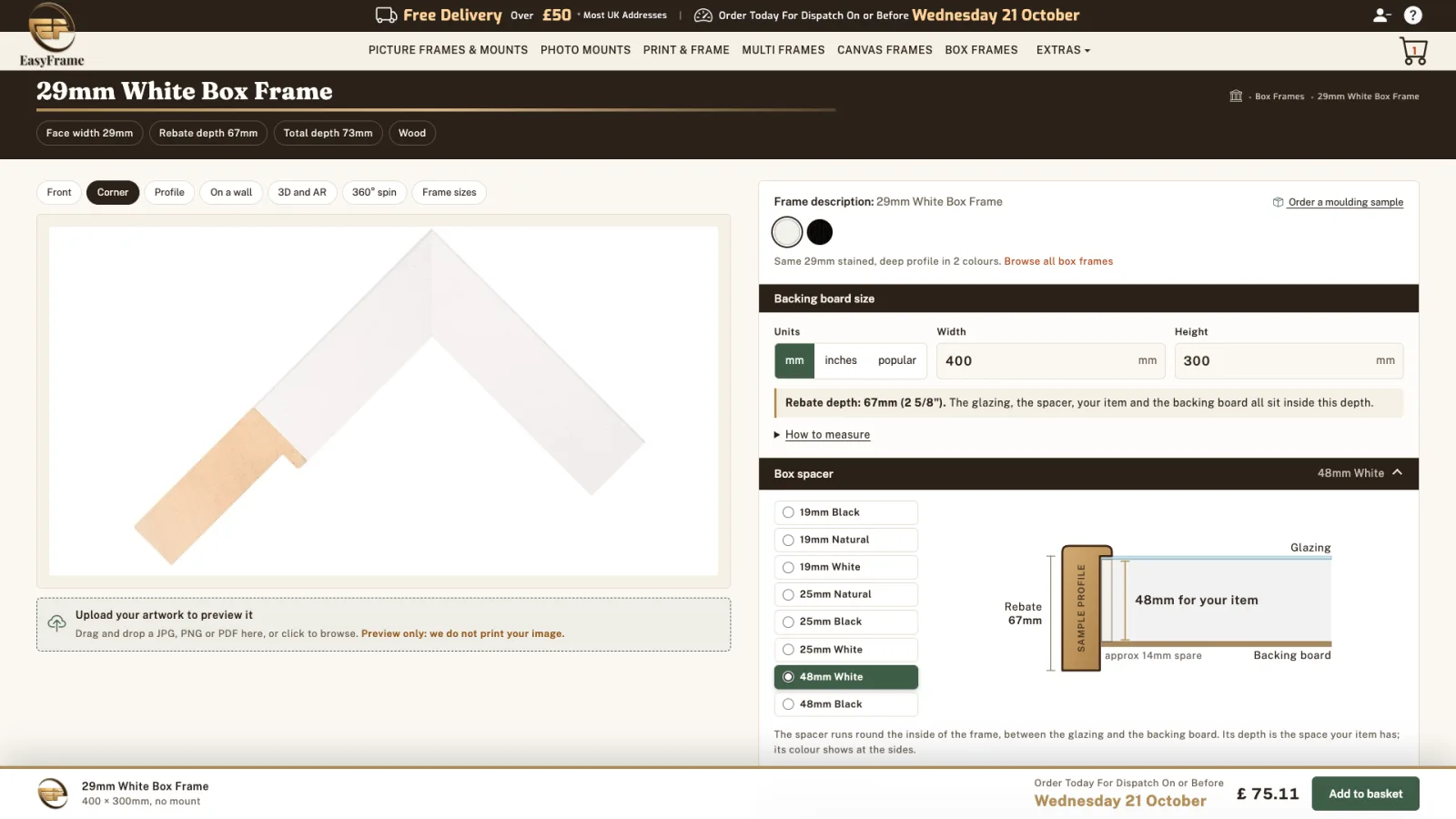Open the EasyFrame logo home link
This screenshot has height=819, width=1456.
(52, 35)
